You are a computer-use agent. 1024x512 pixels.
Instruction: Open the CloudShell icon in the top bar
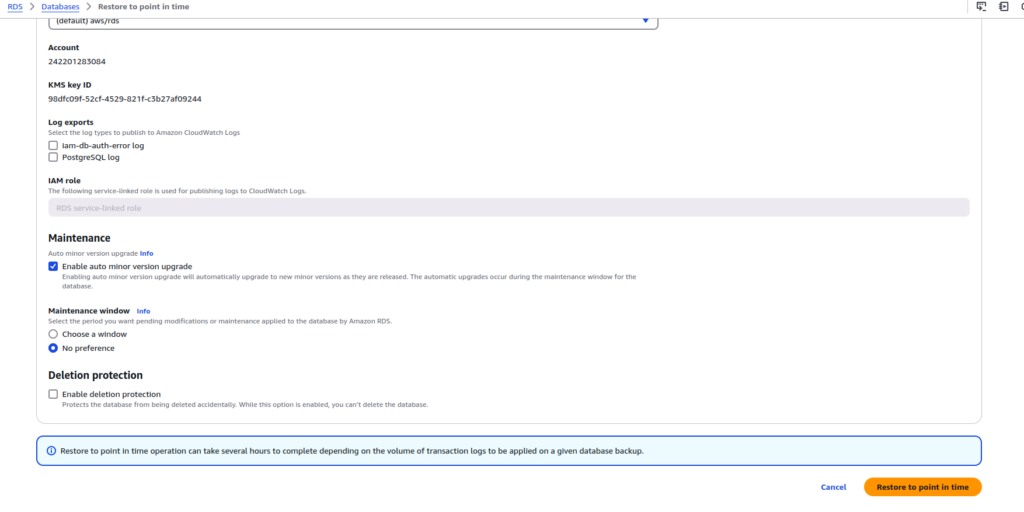(x=981, y=7)
